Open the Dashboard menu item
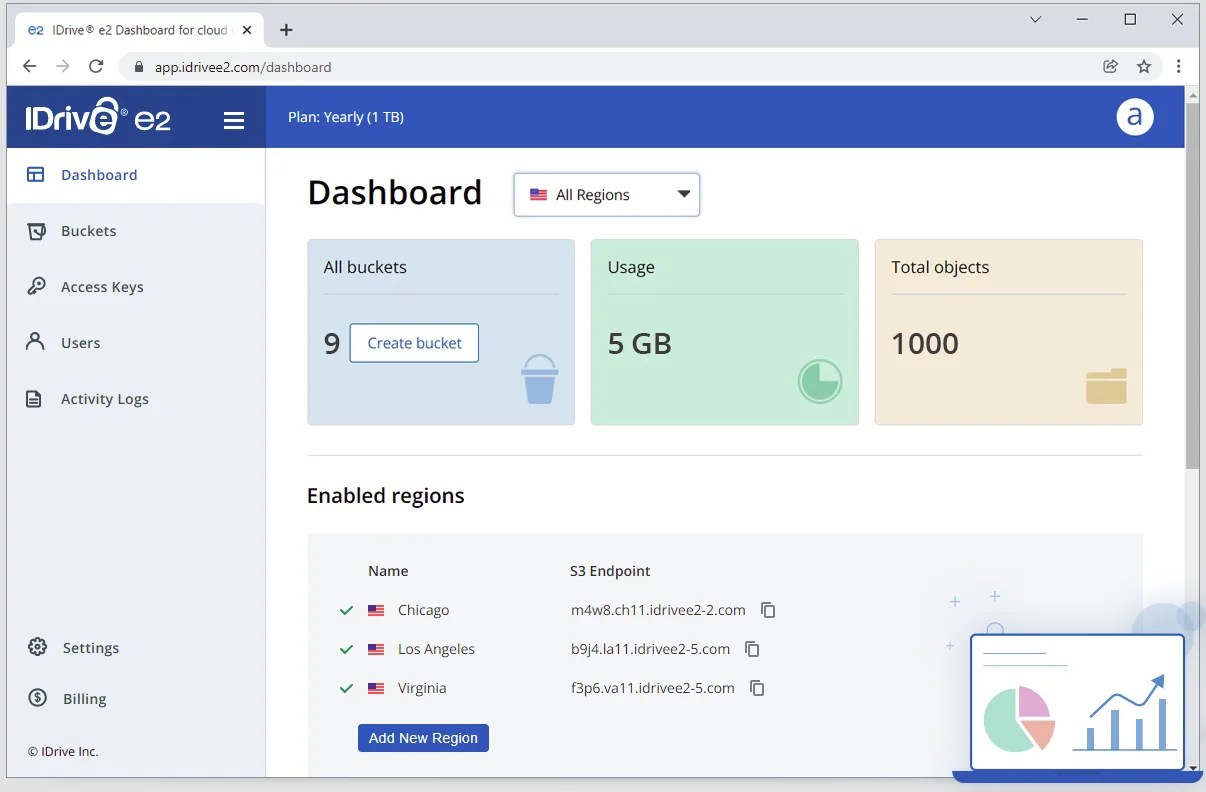Image resolution: width=1206 pixels, height=792 pixels. 136,175
